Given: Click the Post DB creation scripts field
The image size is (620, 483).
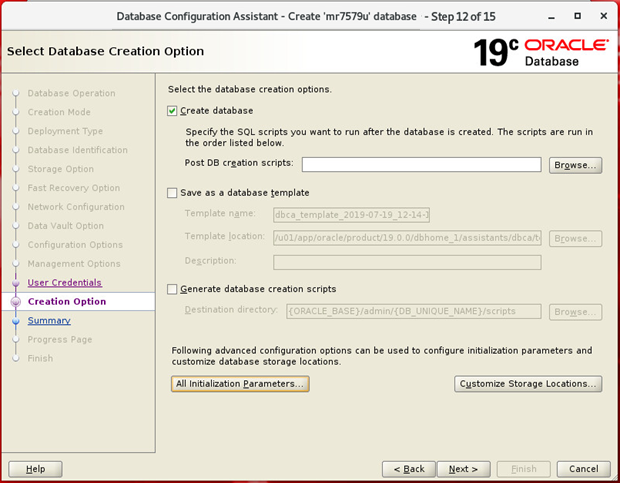Looking at the screenshot, I should point(422,164).
